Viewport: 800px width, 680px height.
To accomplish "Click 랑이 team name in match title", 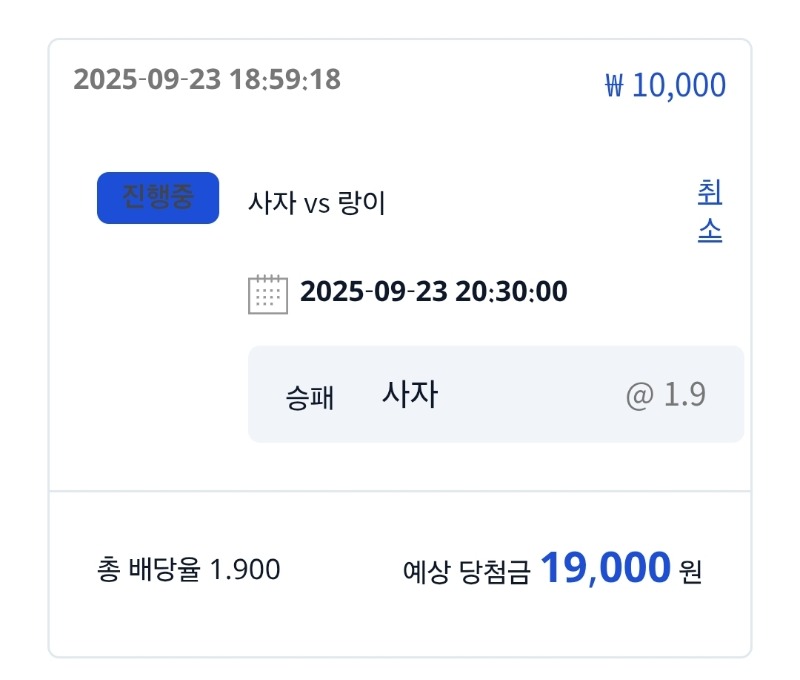I will tap(361, 203).
